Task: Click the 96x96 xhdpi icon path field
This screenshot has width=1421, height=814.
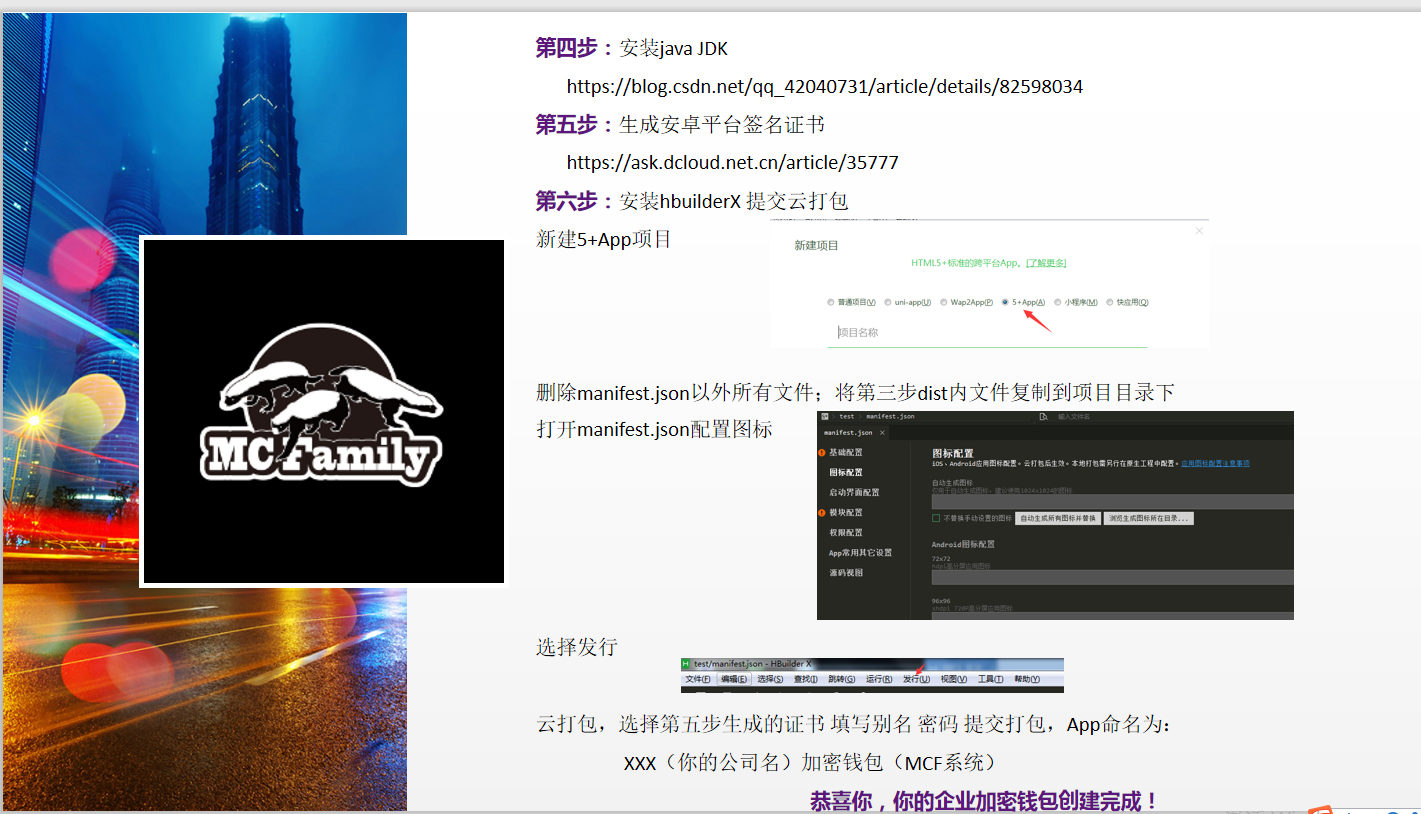Action: [1113, 615]
